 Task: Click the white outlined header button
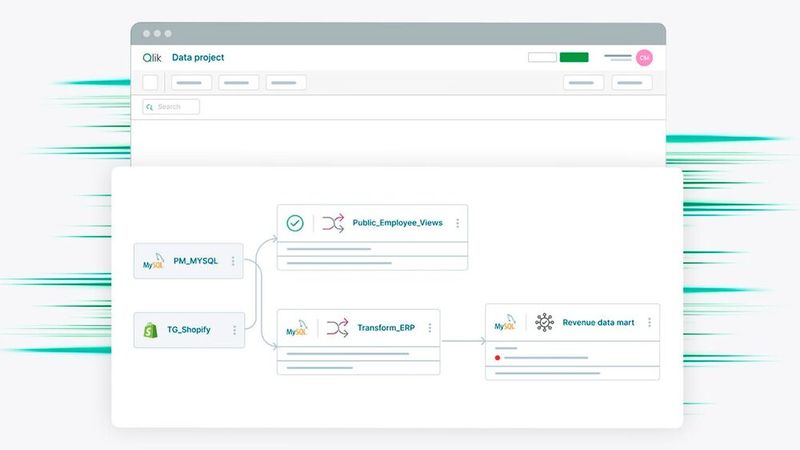tap(542, 57)
